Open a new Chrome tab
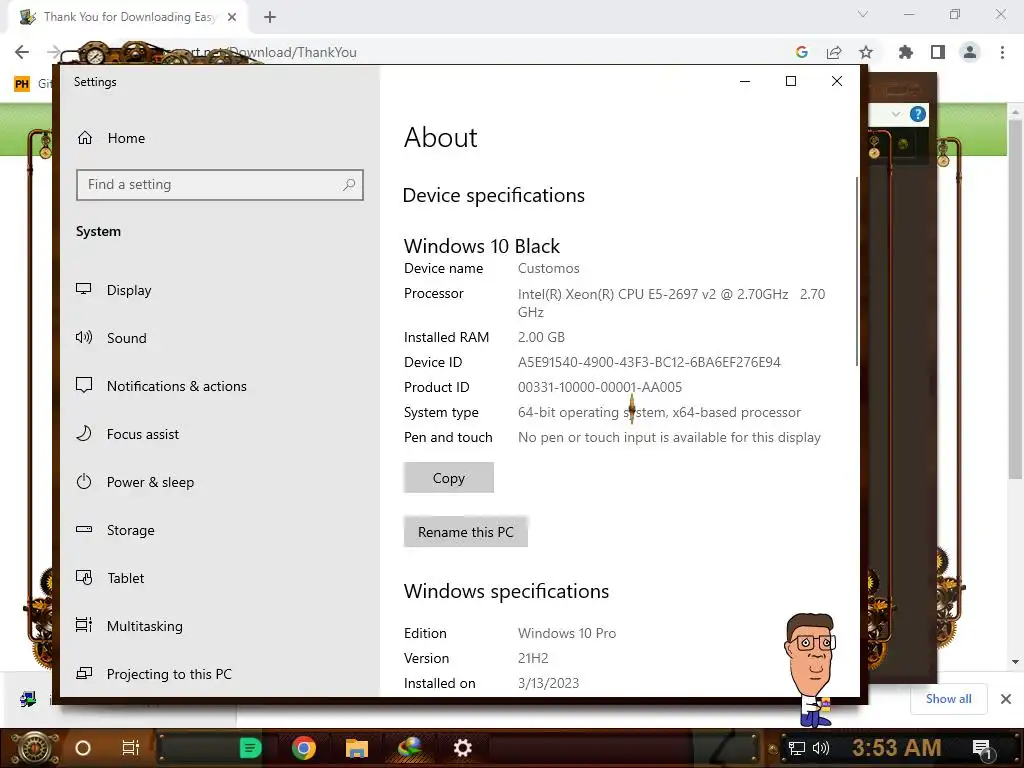1024x768 pixels. point(270,17)
